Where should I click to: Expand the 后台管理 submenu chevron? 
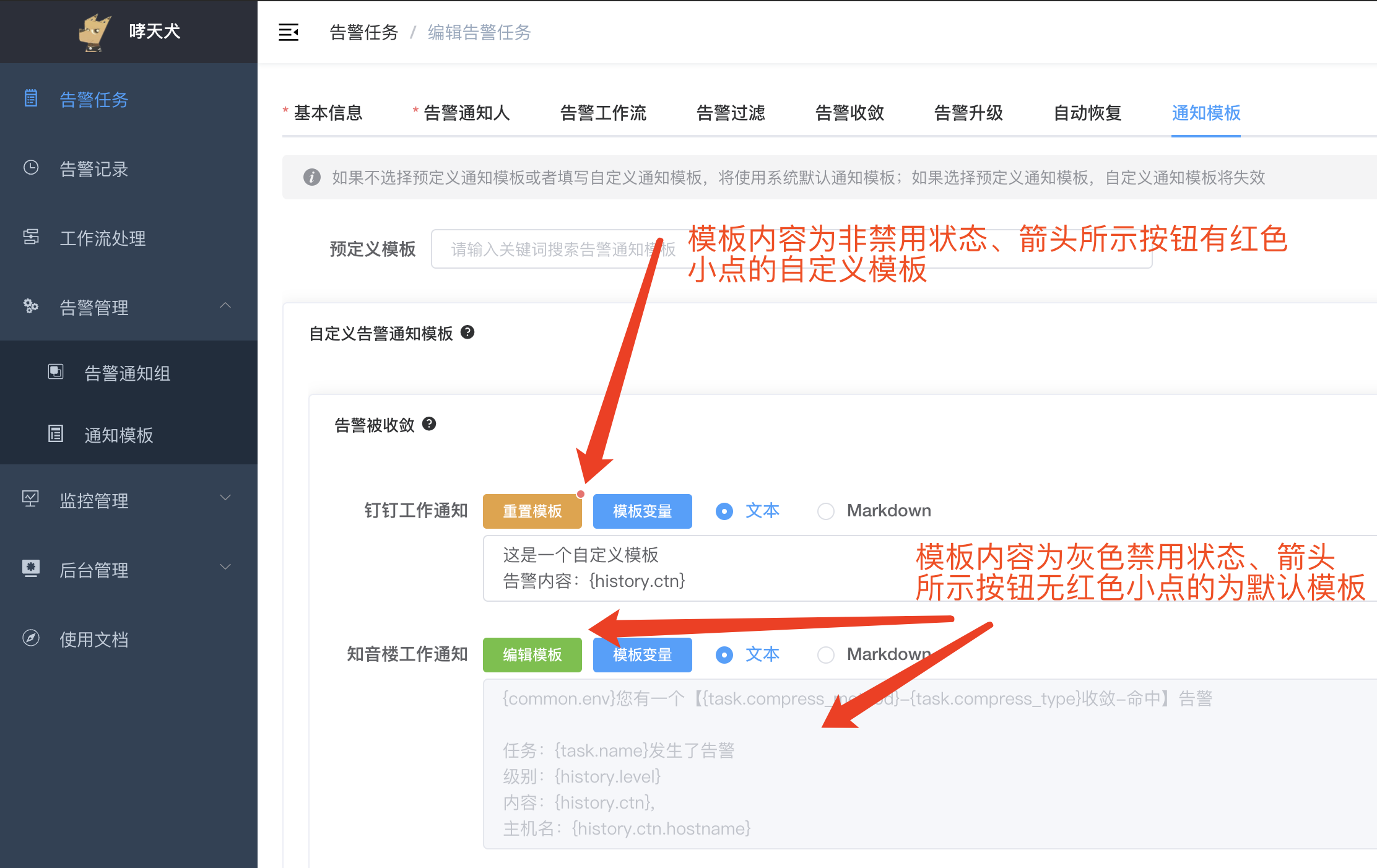click(x=225, y=567)
